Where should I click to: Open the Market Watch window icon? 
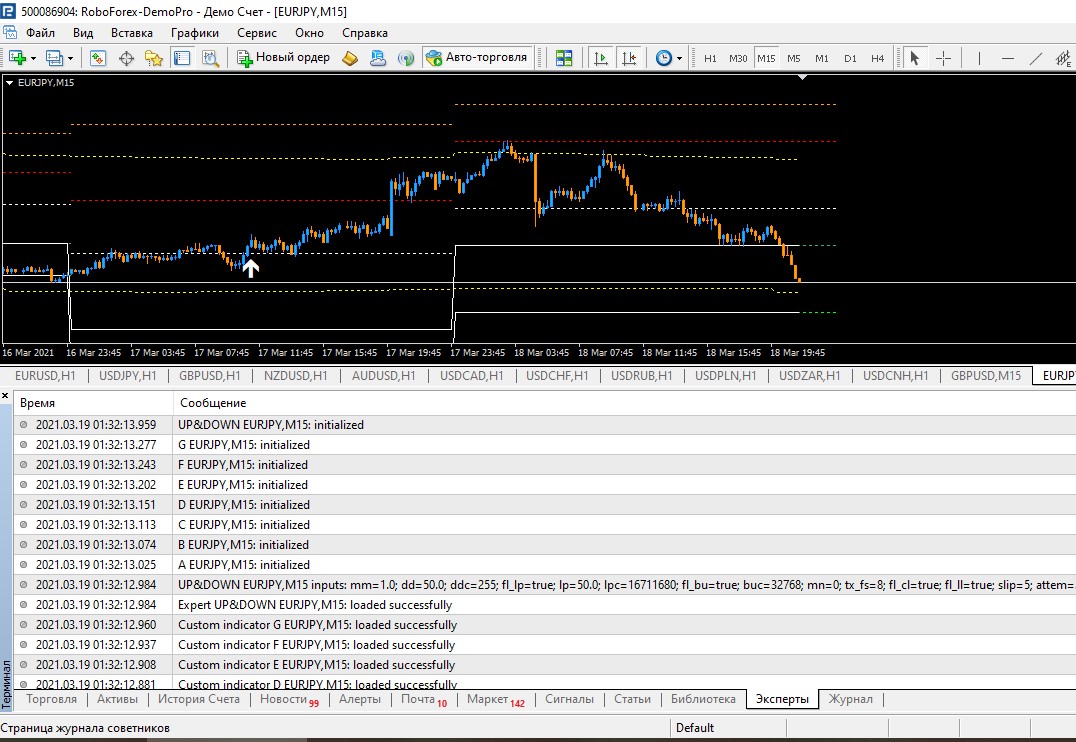point(98,58)
